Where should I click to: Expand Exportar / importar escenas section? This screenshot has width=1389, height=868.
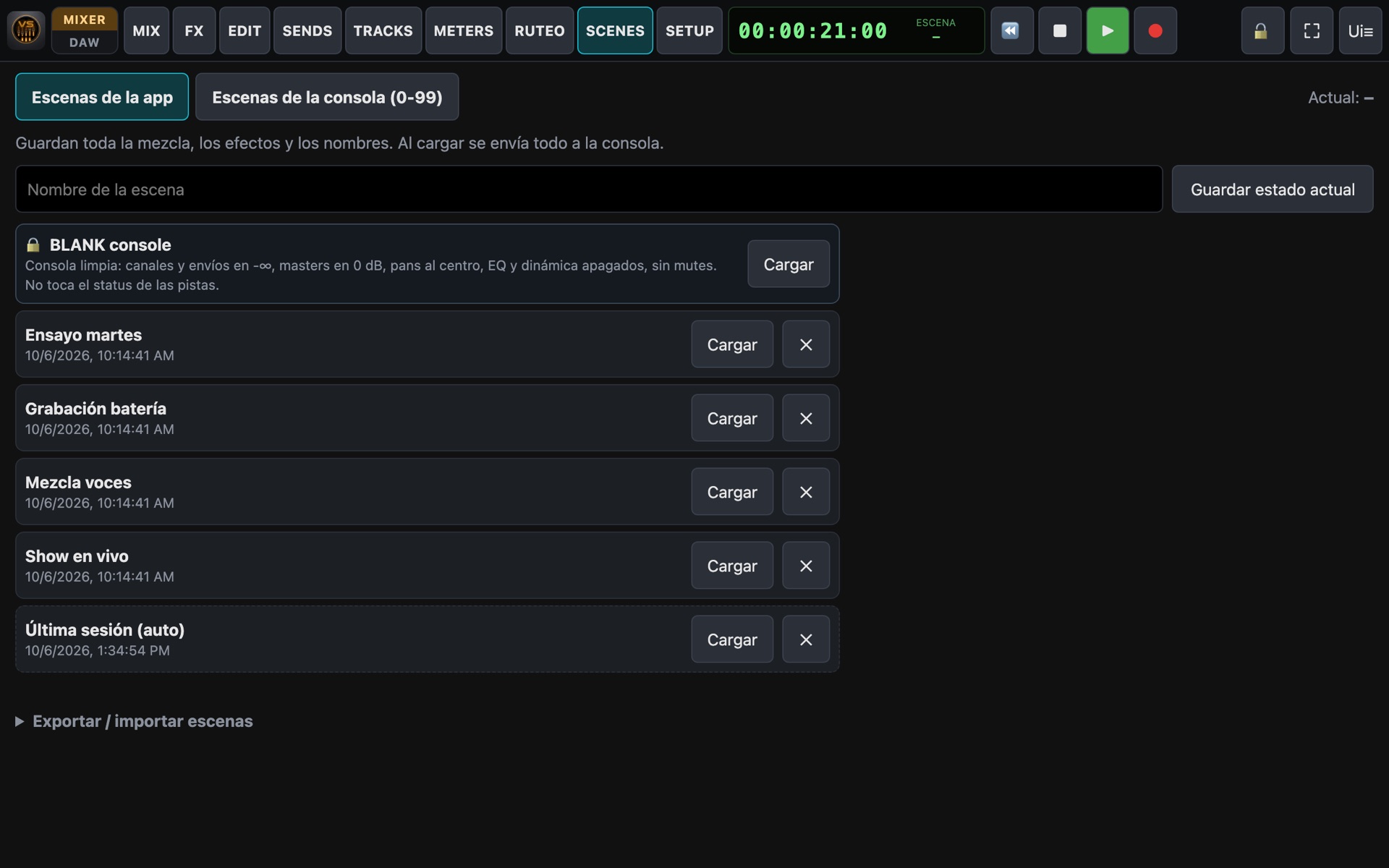pos(135,721)
